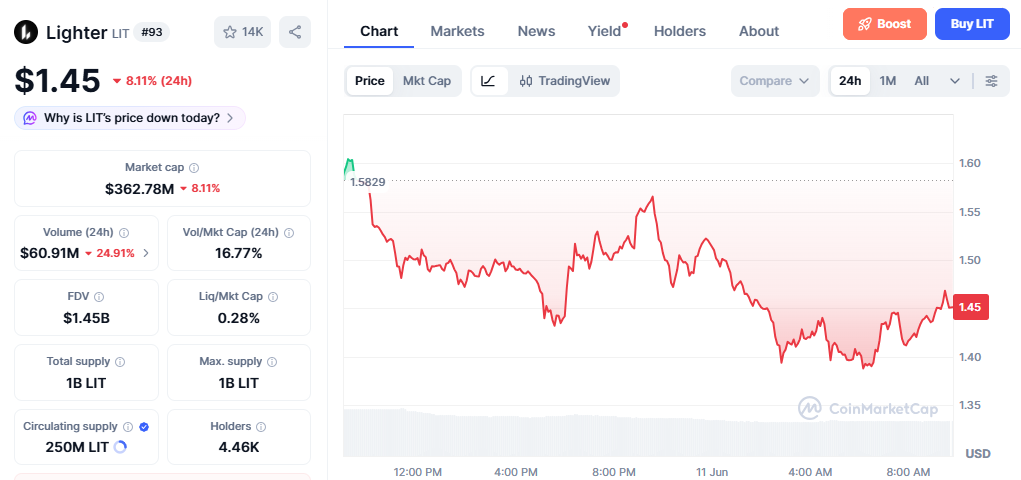Click the 250M LIT circulating supply value
The width and height of the screenshot is (1021, 480).
pos(77,447)
